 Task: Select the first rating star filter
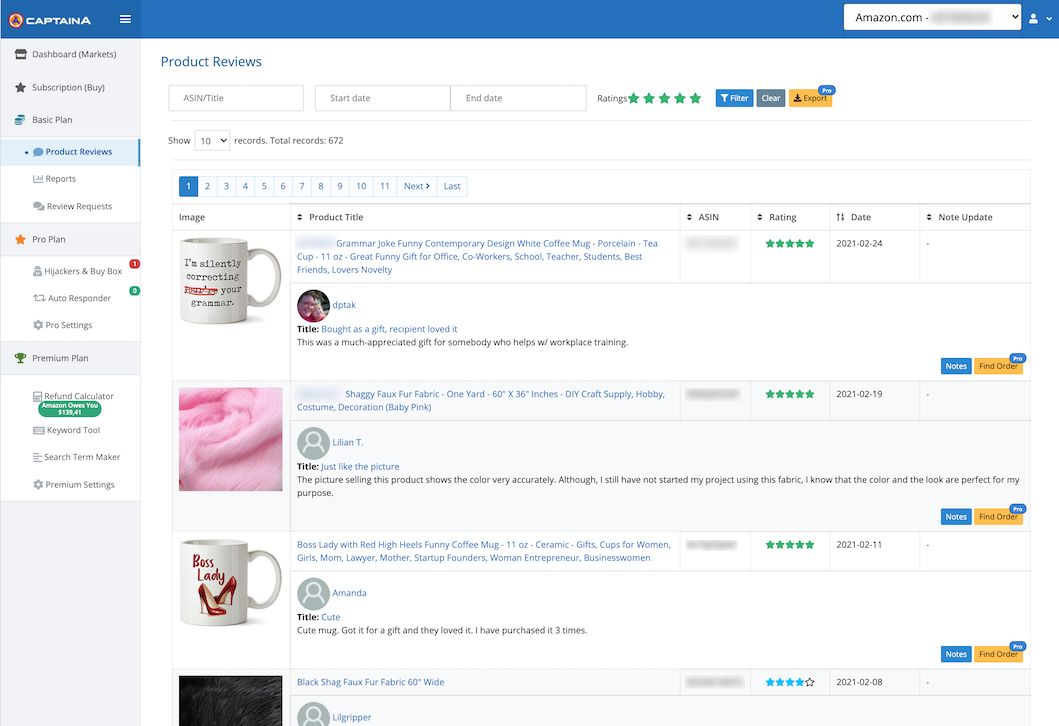coord(634,99)
